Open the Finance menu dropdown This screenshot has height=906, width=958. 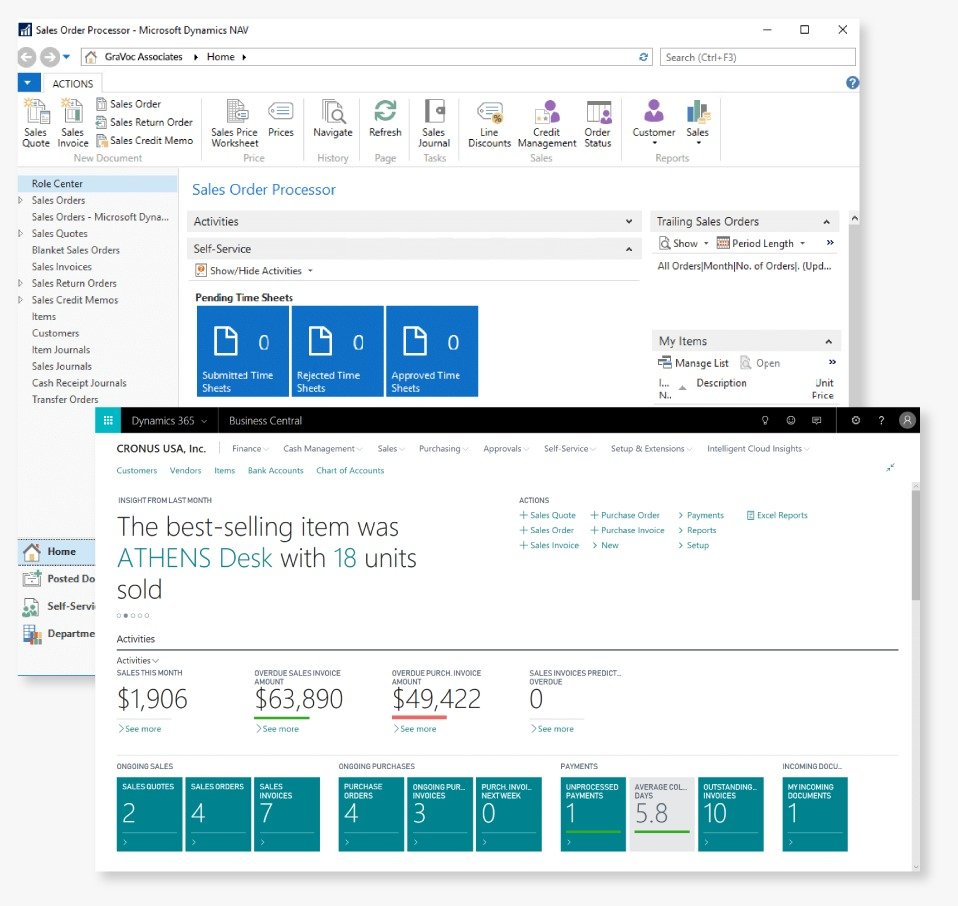point(250,449)
